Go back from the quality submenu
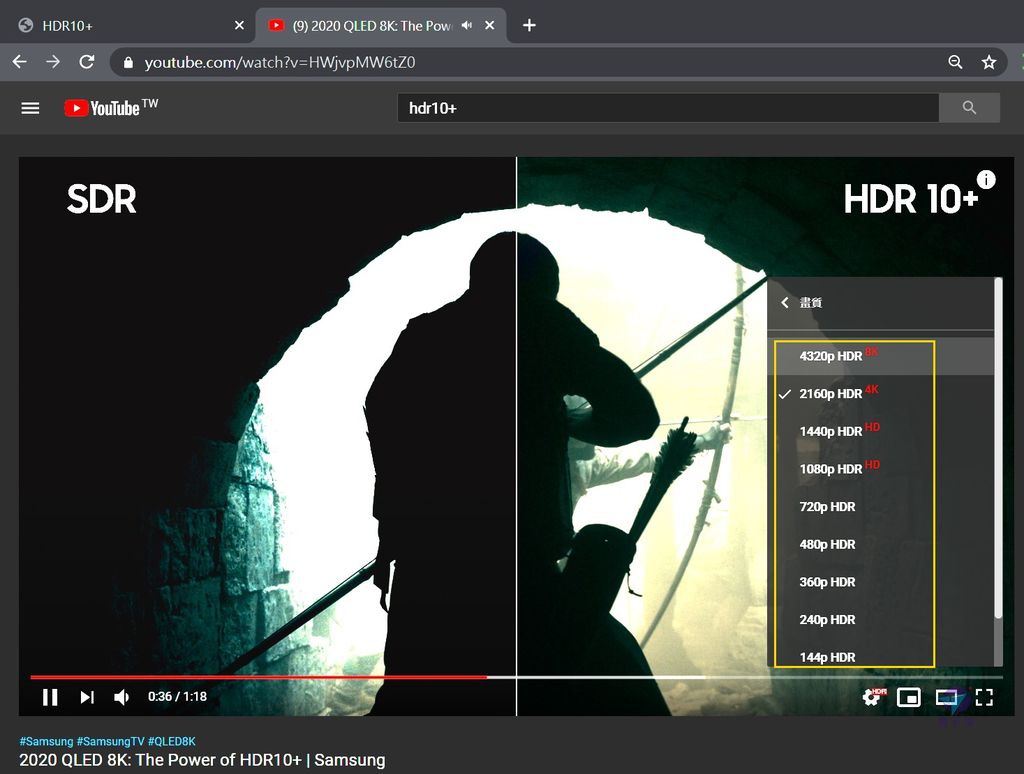1024x774 pixels. point(785,302)
